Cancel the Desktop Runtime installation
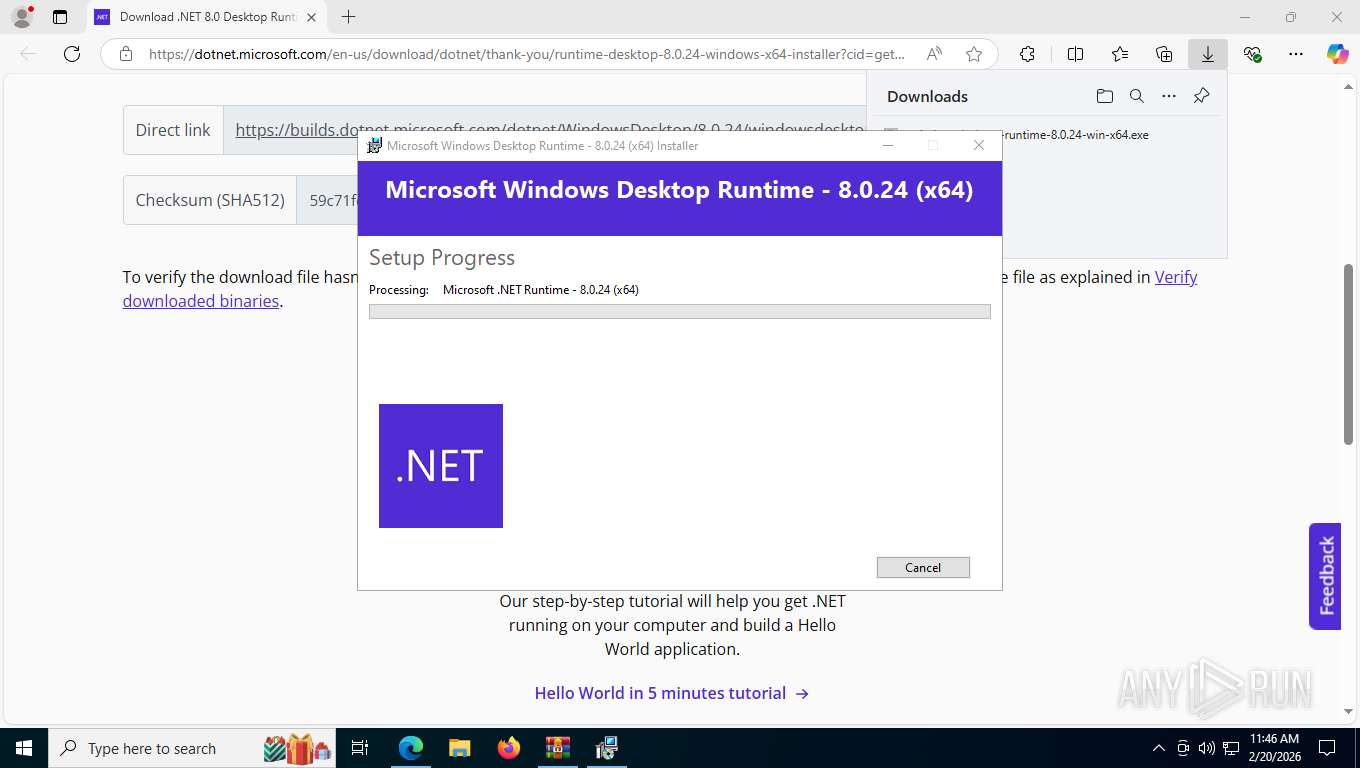This screenshot has height=768, width=1360. [923, 567]
